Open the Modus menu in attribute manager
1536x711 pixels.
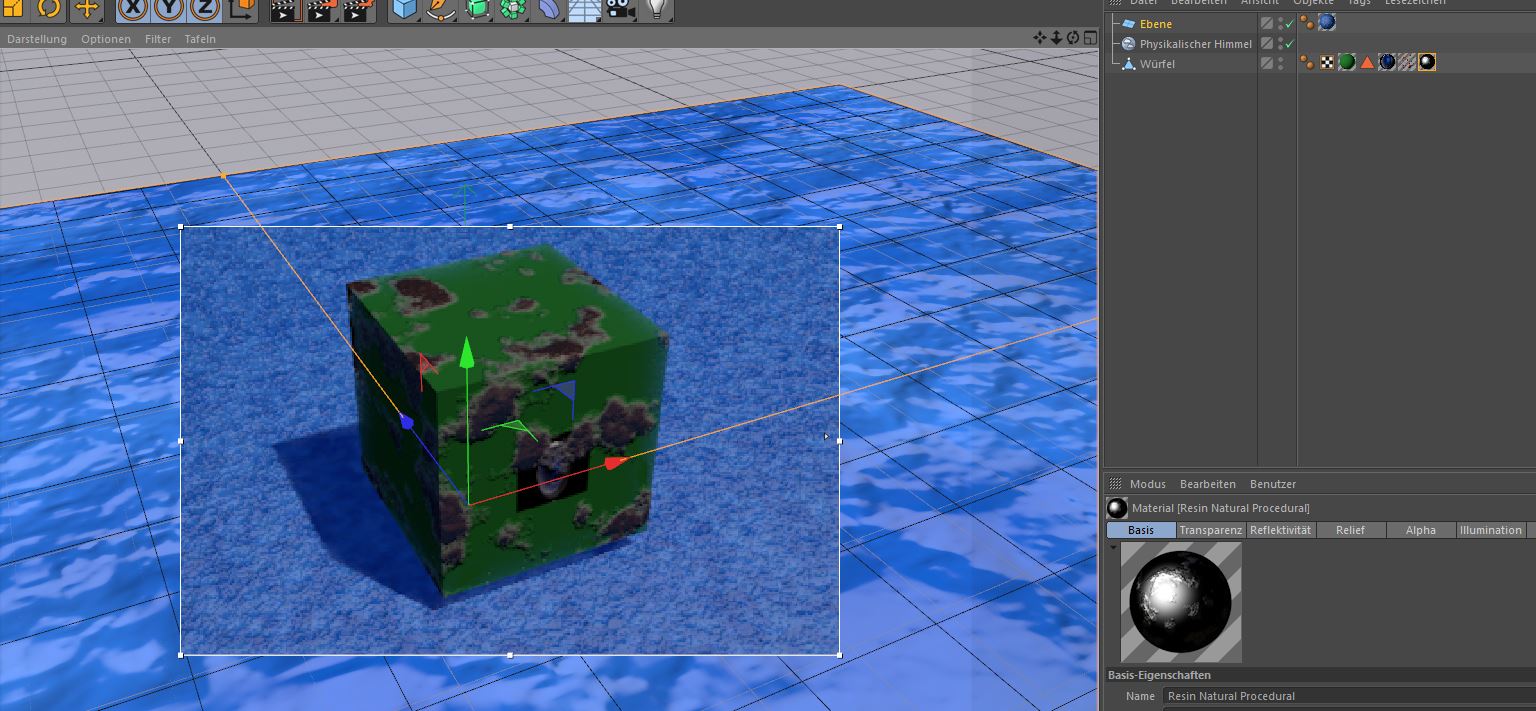tap(1147, 484)
